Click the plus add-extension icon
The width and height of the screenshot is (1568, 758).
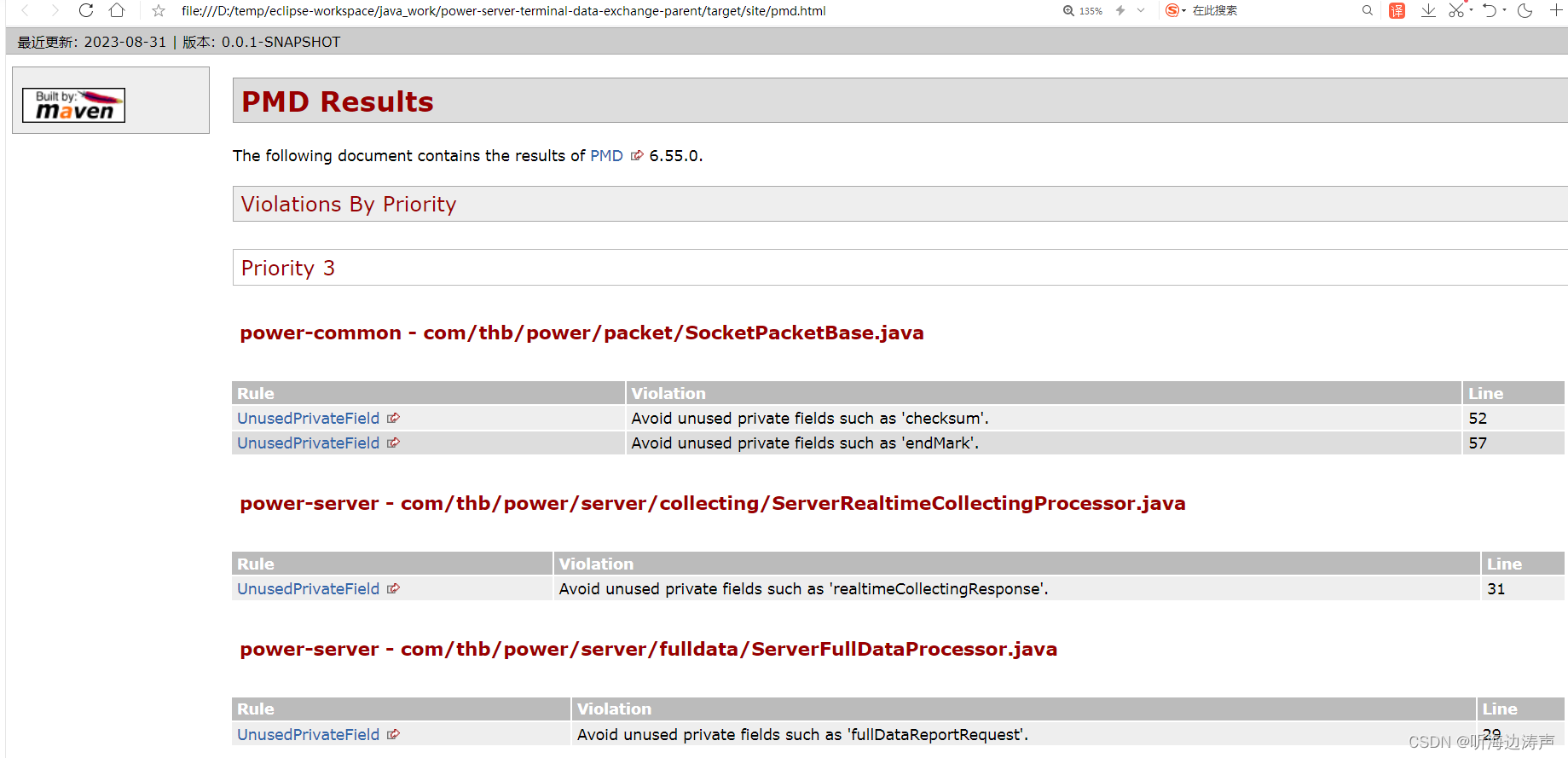tap(1556, 10)
